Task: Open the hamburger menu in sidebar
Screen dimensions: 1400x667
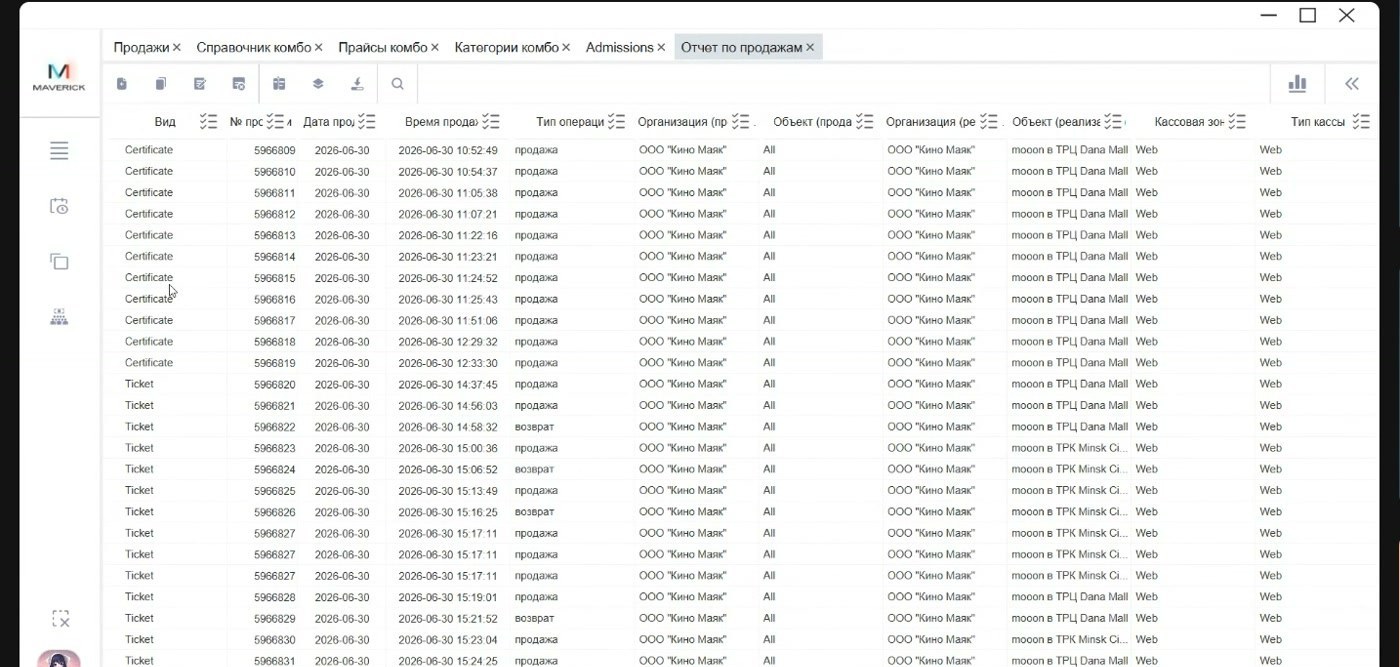Action: [59, 151]
